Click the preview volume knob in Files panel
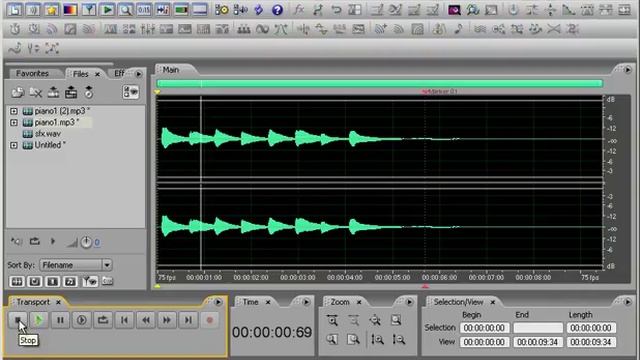The height and width of the screenshot is (360, 640). [86, 242]
